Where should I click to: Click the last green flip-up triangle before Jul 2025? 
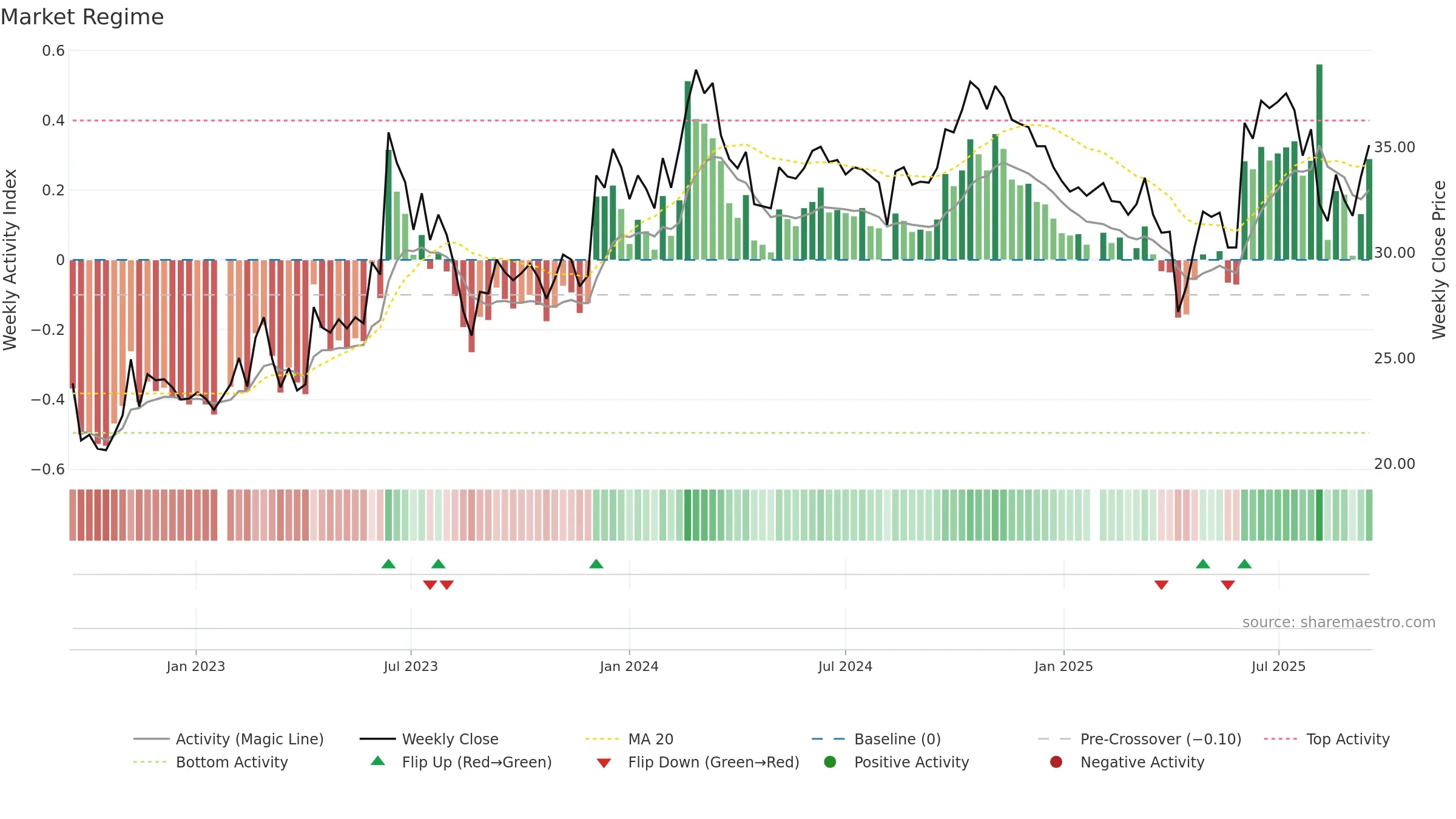[x=1244, y=564]
